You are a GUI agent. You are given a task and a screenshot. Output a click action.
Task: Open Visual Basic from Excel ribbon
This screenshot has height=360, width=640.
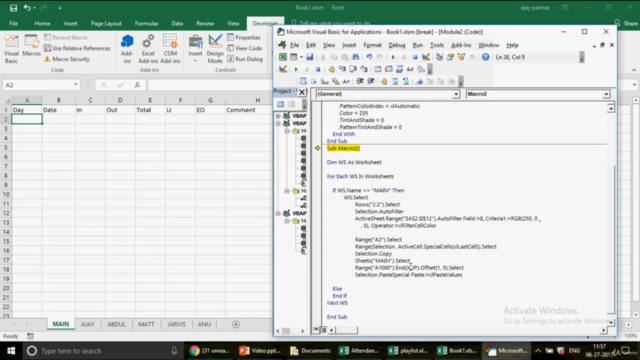11,49
